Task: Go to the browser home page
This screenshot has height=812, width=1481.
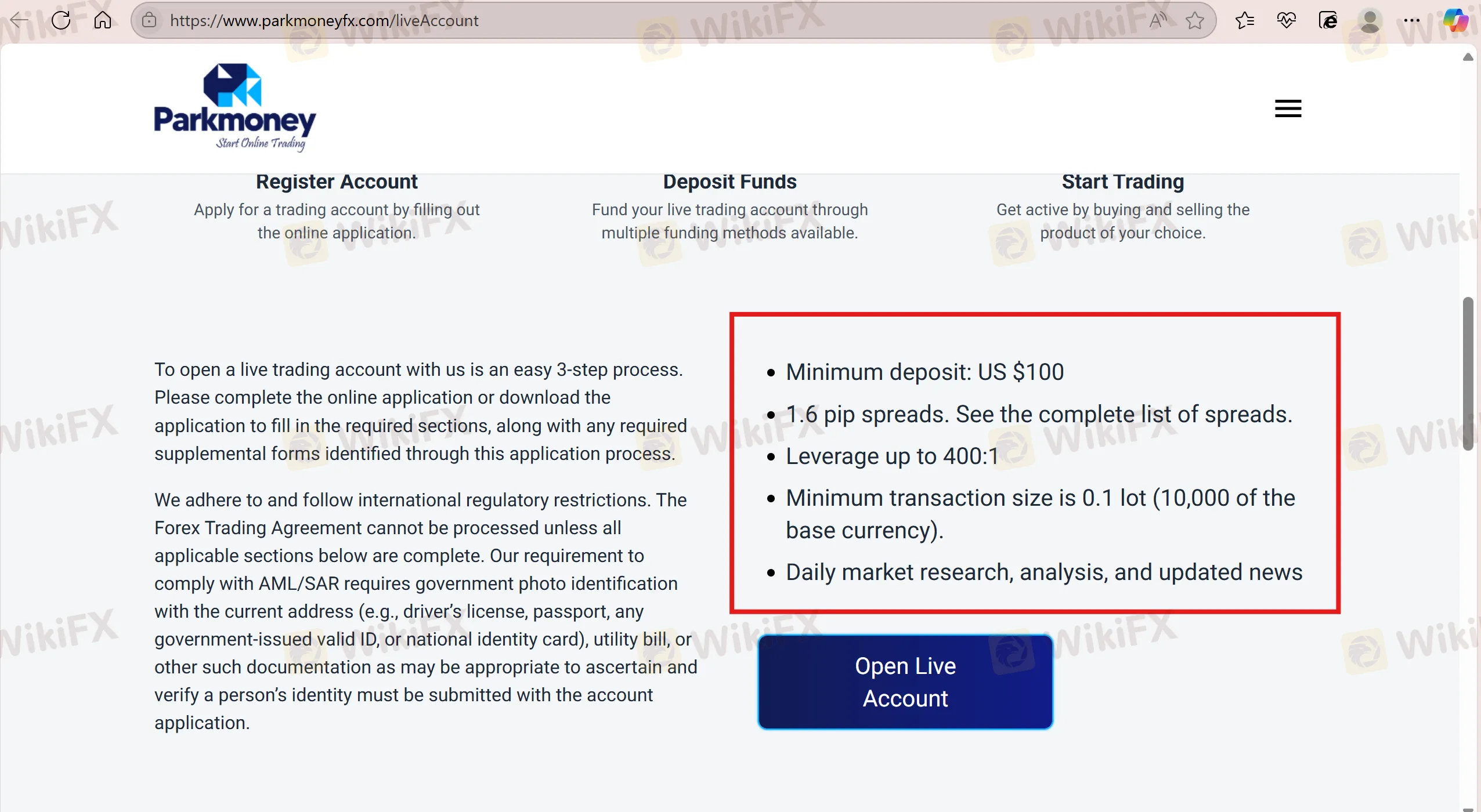Action: point(103,20)
